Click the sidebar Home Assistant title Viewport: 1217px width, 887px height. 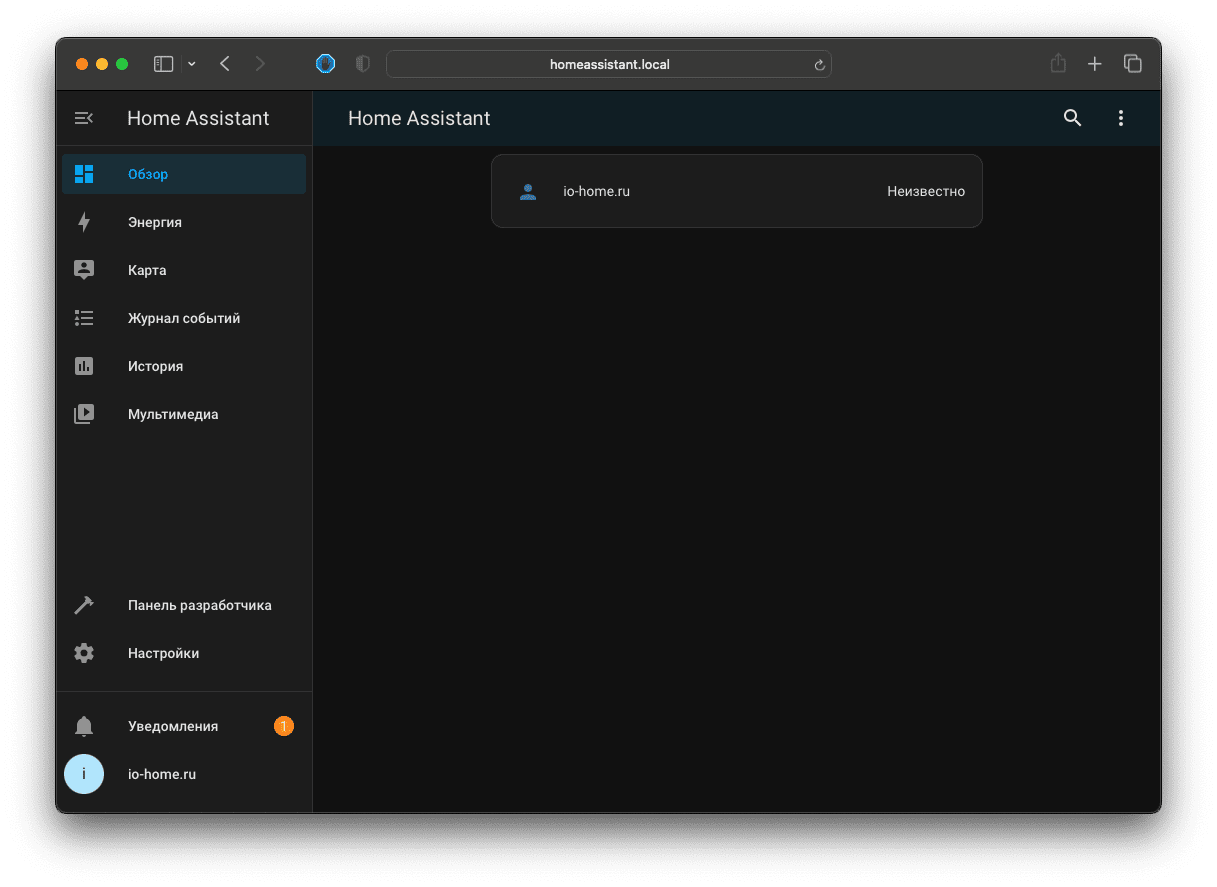(198, 118)
